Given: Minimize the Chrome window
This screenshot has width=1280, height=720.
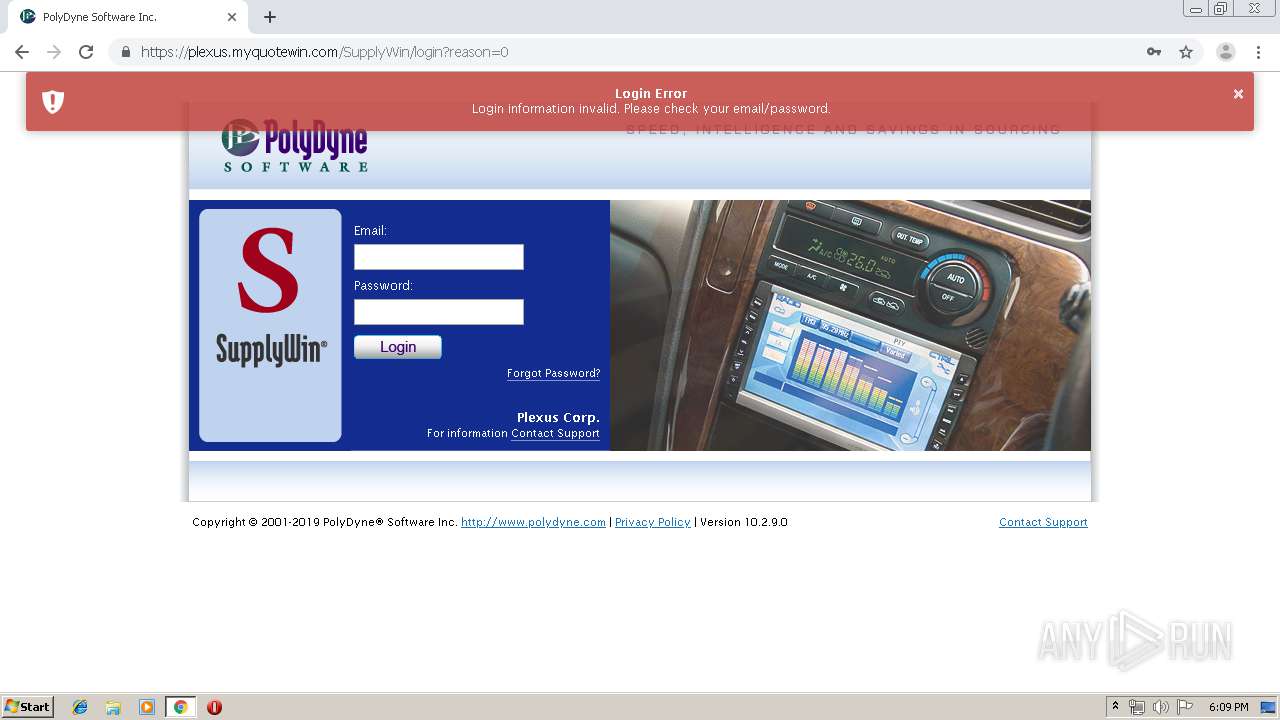Looking at the screenshot, I should pyautogui.click(x=1196, y=9).
